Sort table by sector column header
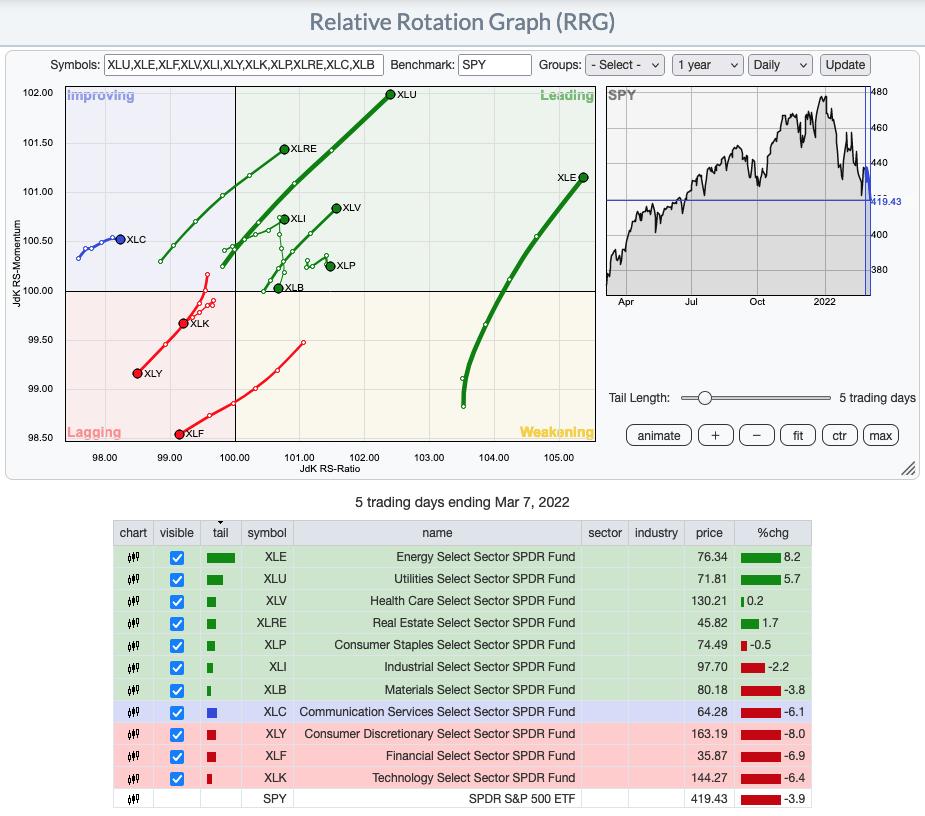The width and height of the screenshot is (925, 816). click(x=605, y=533)
